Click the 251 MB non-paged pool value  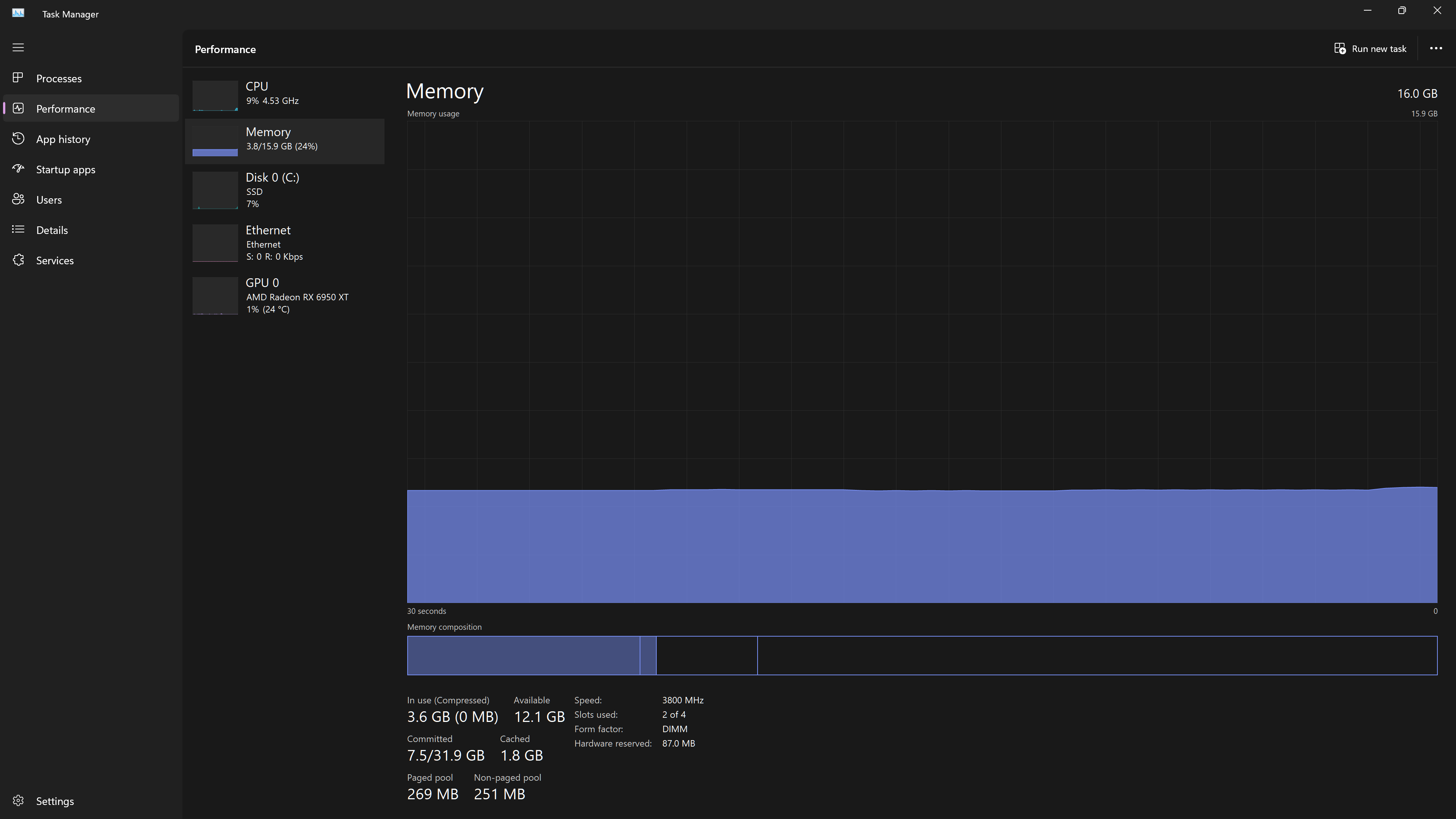(x=499, y=794)
